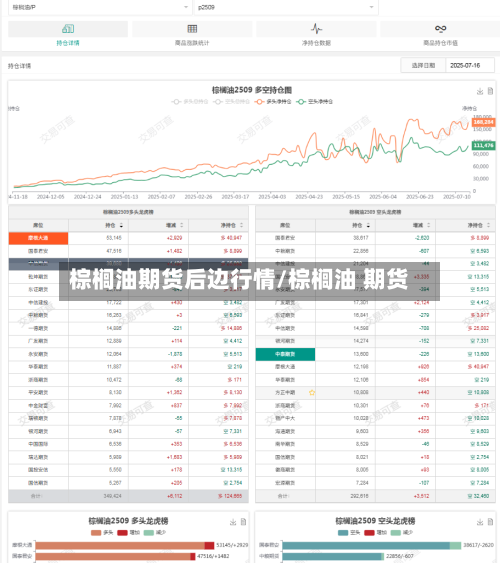
Task: Click position value 38,617 in short table
Action: point(361,238)
